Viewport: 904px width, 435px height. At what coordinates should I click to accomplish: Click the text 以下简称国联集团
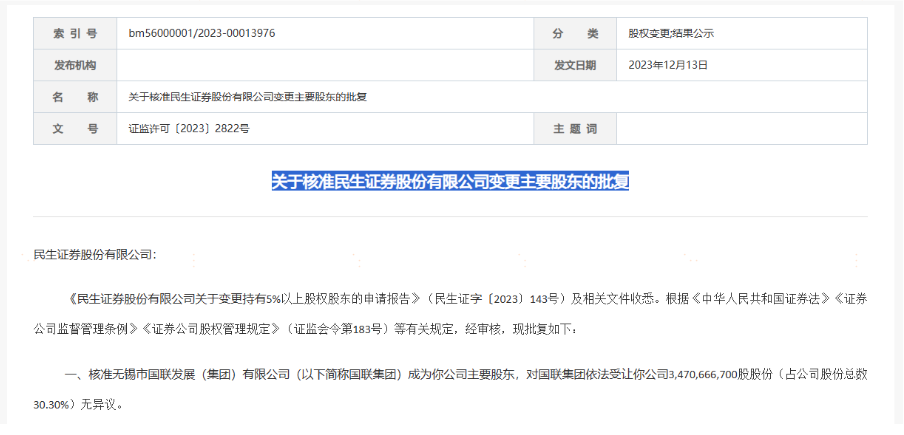(350, 375)
